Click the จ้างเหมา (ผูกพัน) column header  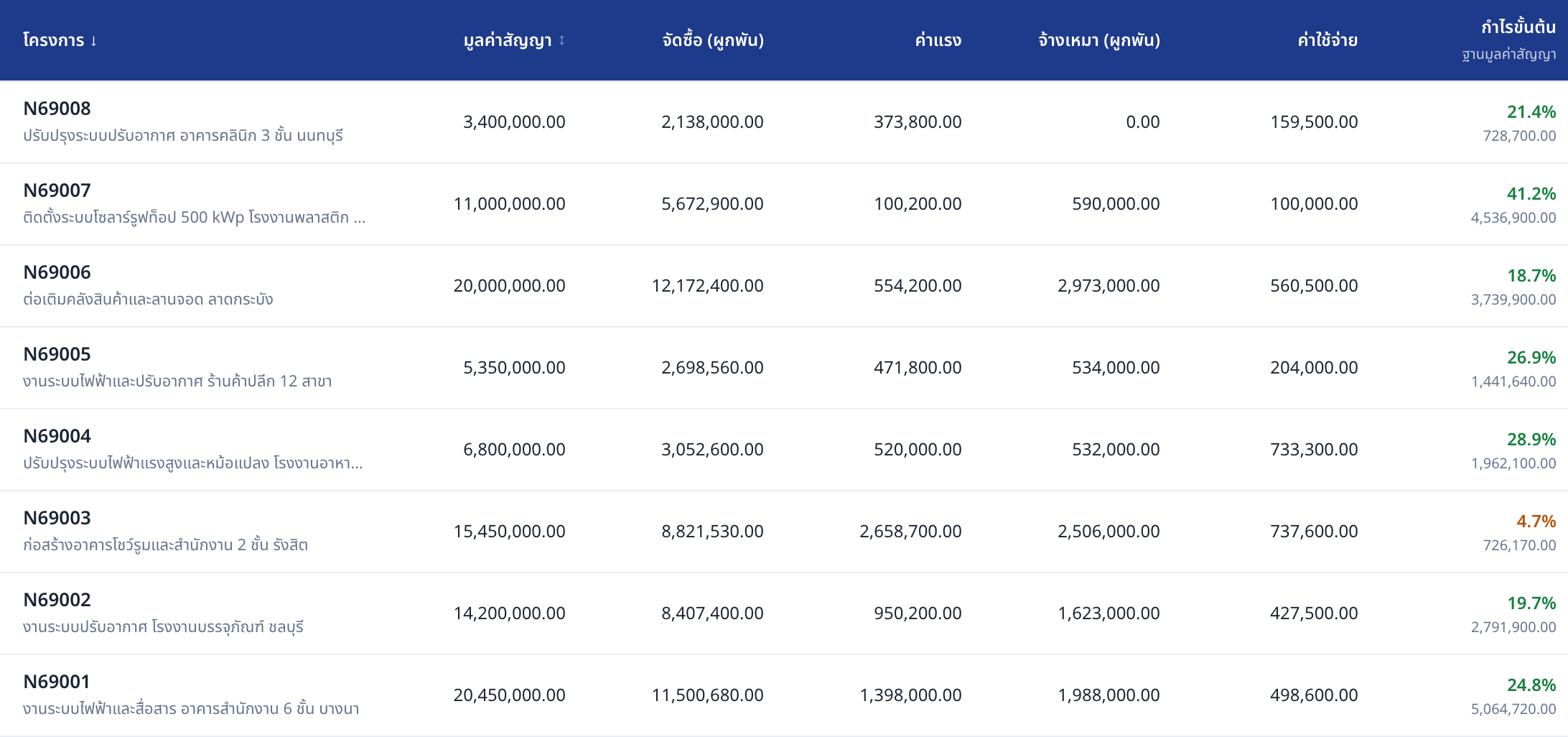pos(1099,40)
